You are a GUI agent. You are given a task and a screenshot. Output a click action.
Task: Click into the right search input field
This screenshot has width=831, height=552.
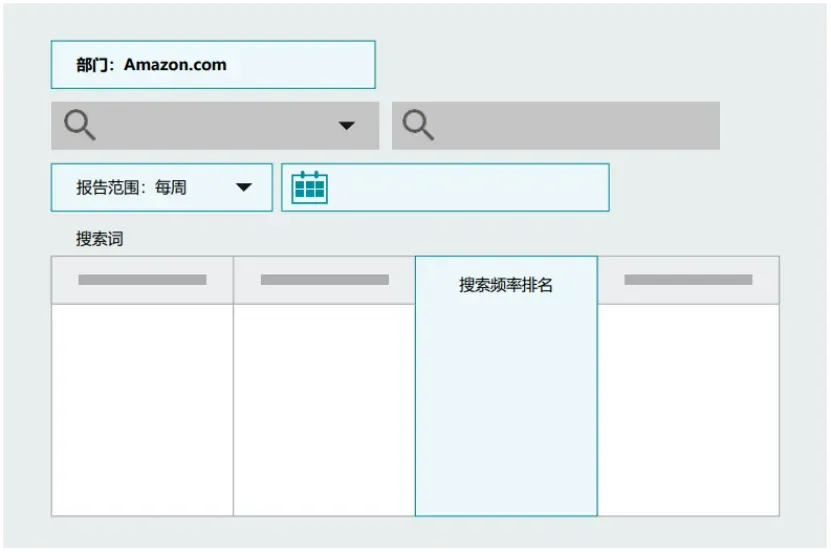coord(555,126)
